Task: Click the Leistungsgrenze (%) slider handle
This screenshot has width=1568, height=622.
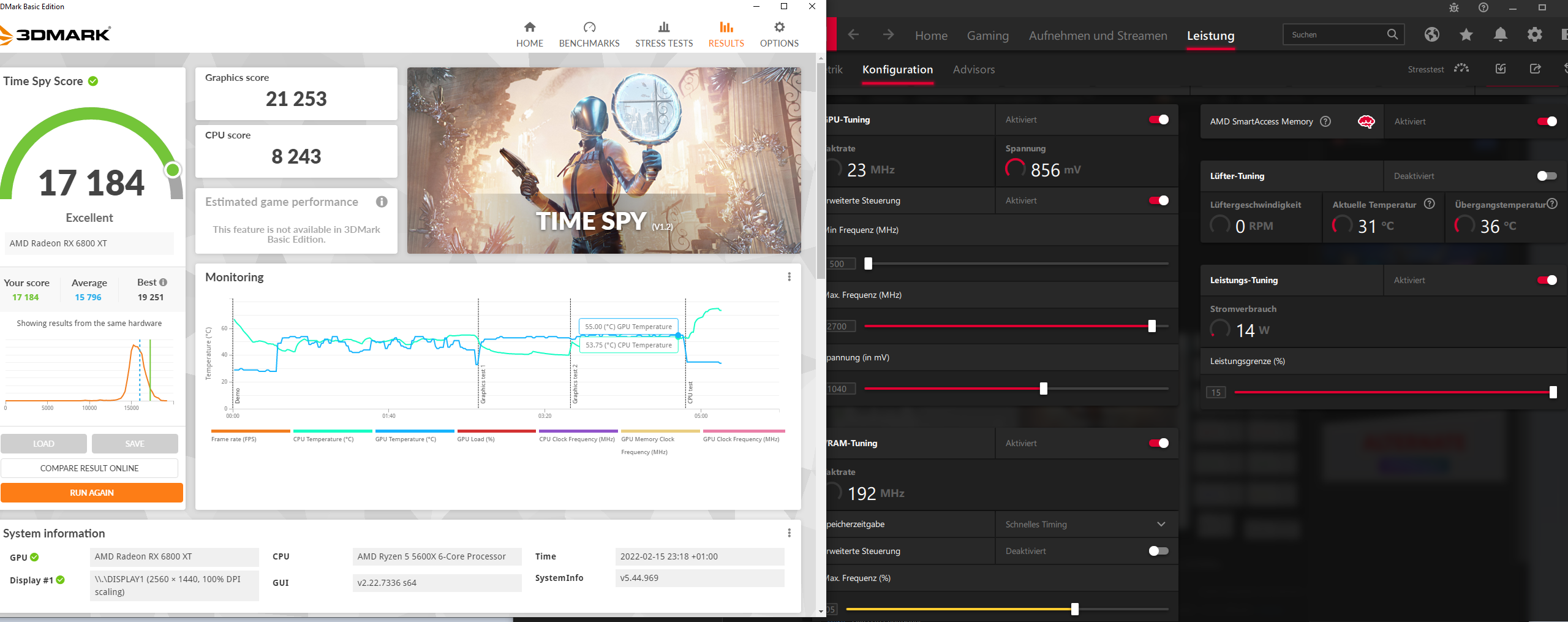Action: pos(1553,392)
